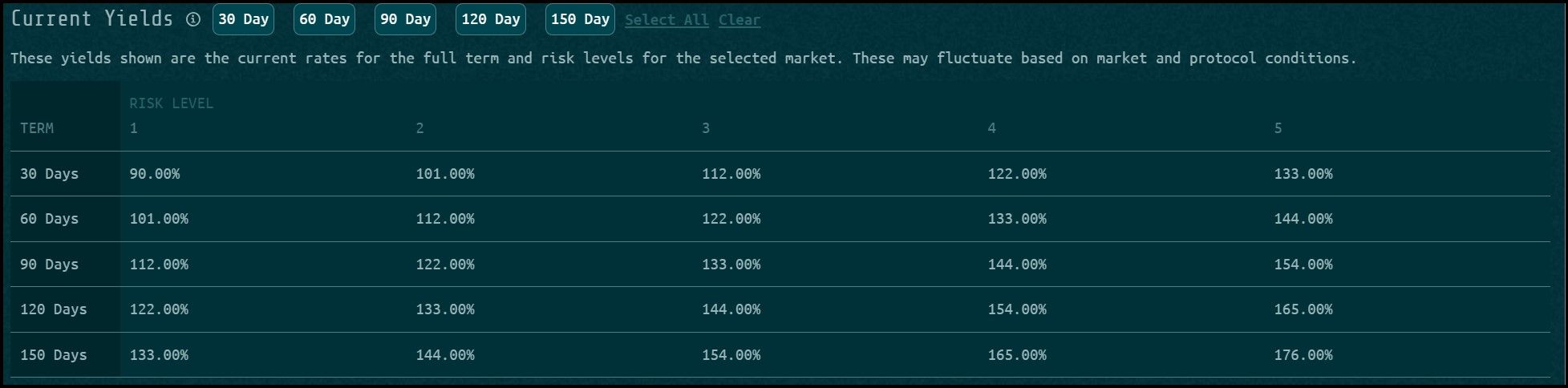Click the 90.00% yield cell

tap(155, 174)
